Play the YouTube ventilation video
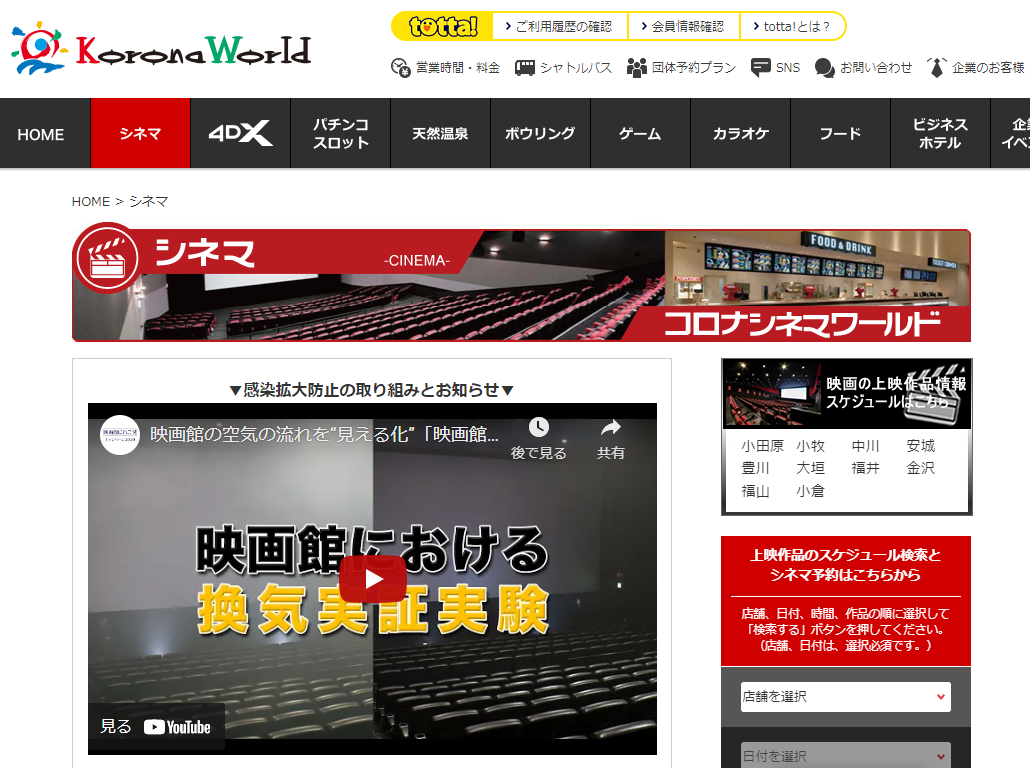1030x768 pixels. coord(372,579)
